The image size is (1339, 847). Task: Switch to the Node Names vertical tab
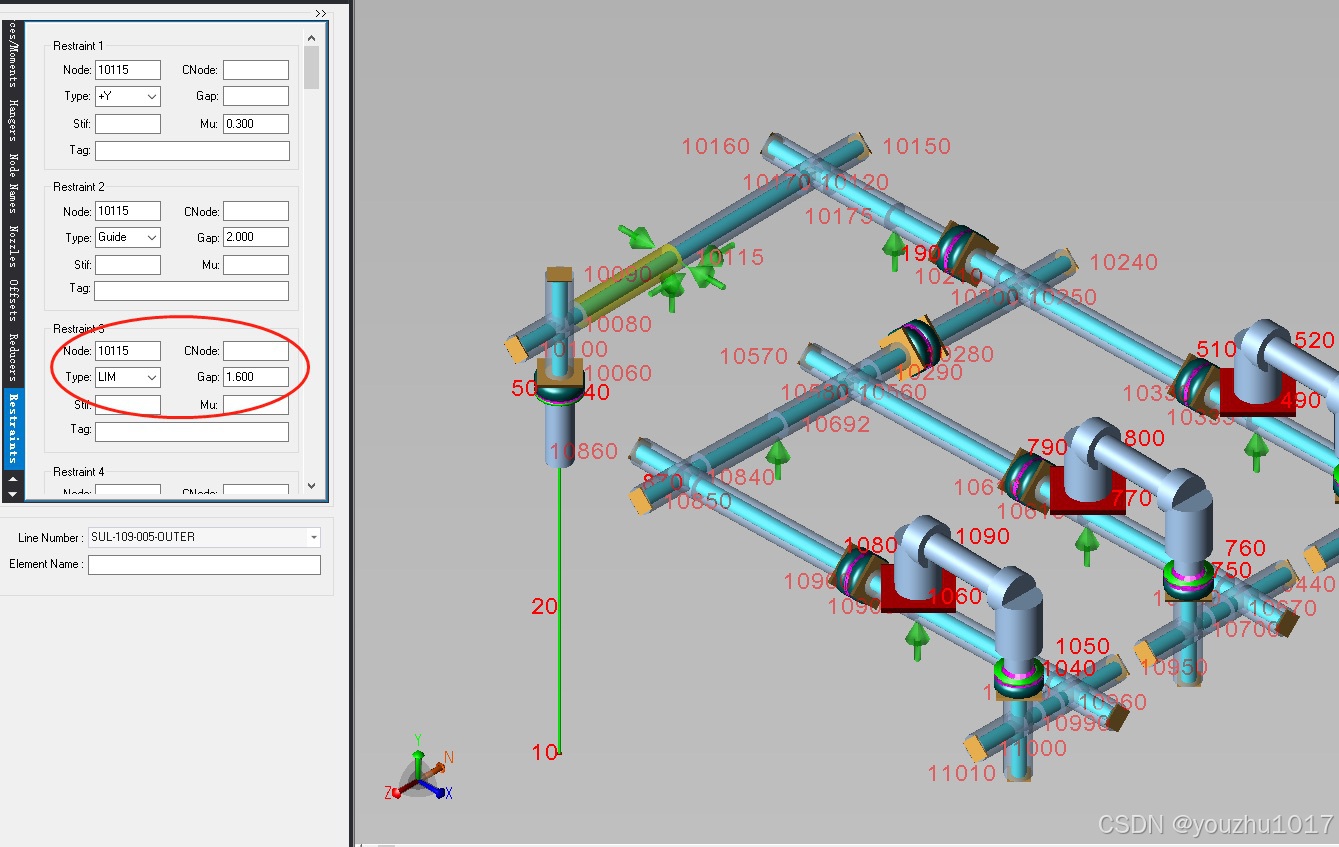12,183
